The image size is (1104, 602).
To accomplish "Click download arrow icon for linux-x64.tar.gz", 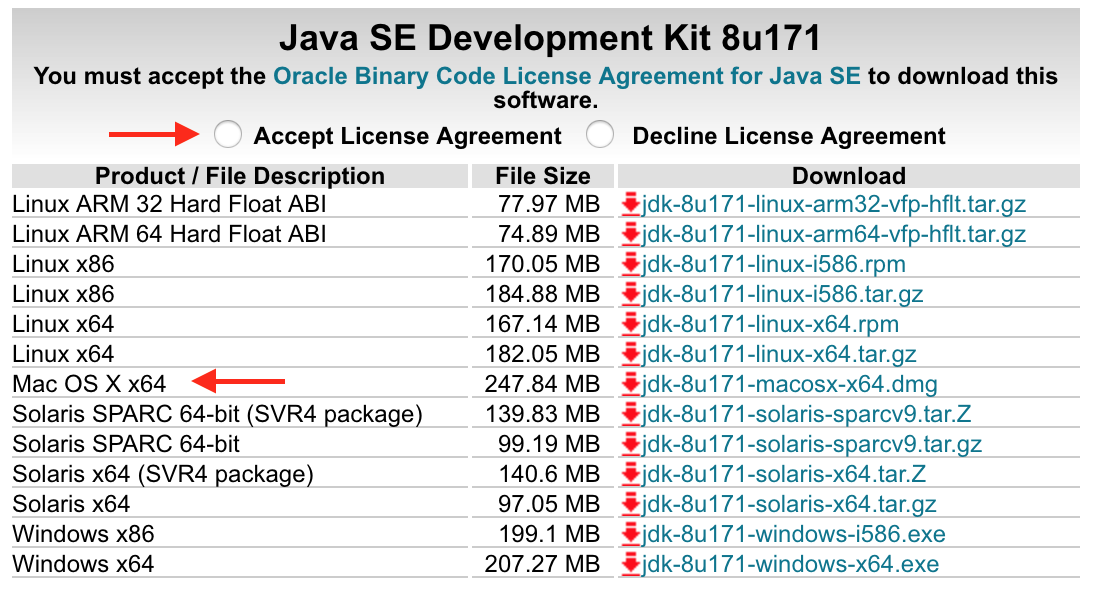I will (631, 354).
